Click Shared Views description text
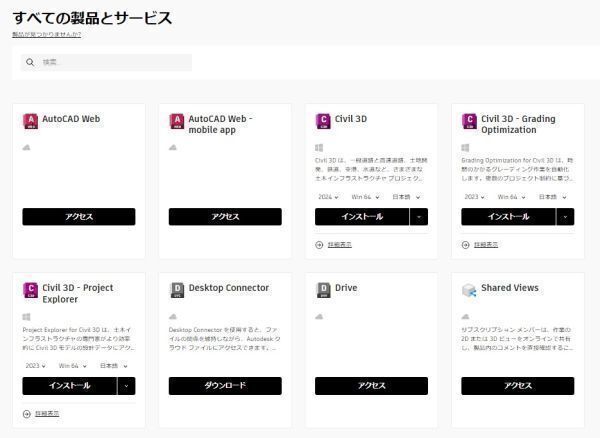600x438 pixels. 517,339
